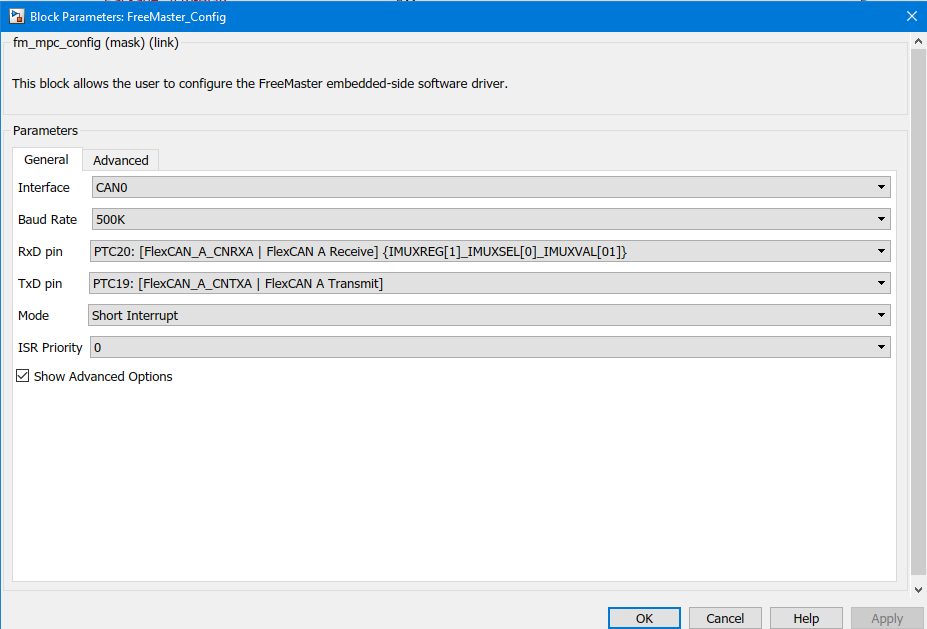Click the RxD pin dropdown arrow icon
The width and height of the screenshot is (927, 629).
click(x=881, y=251)
